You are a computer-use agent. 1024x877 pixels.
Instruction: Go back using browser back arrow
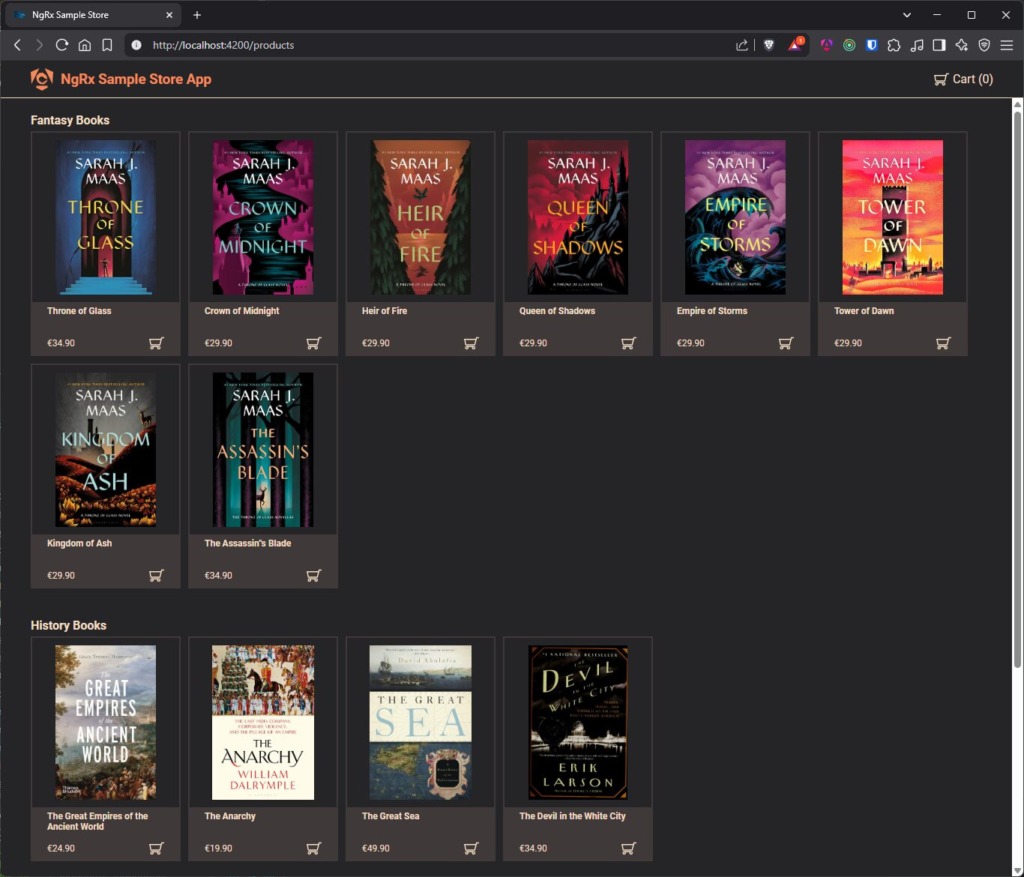18,45
